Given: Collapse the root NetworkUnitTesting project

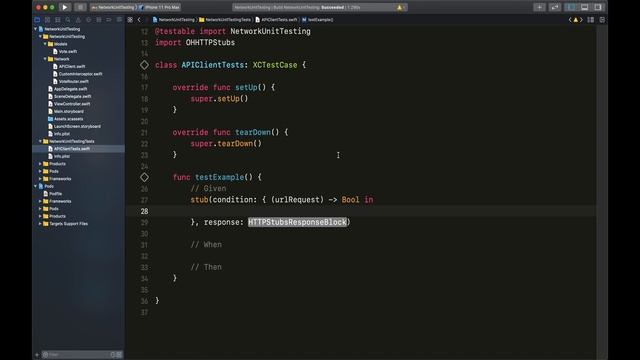Looking at the screenshot, I should [x=36, y=29].
